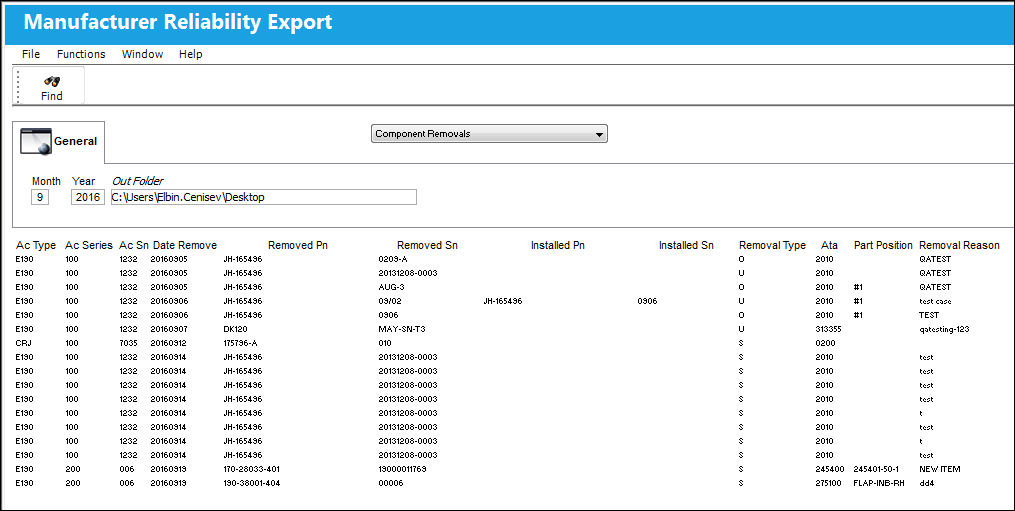Click removal reason NEW ITEM
This screenshot has height=511, width=1015.
940,469
